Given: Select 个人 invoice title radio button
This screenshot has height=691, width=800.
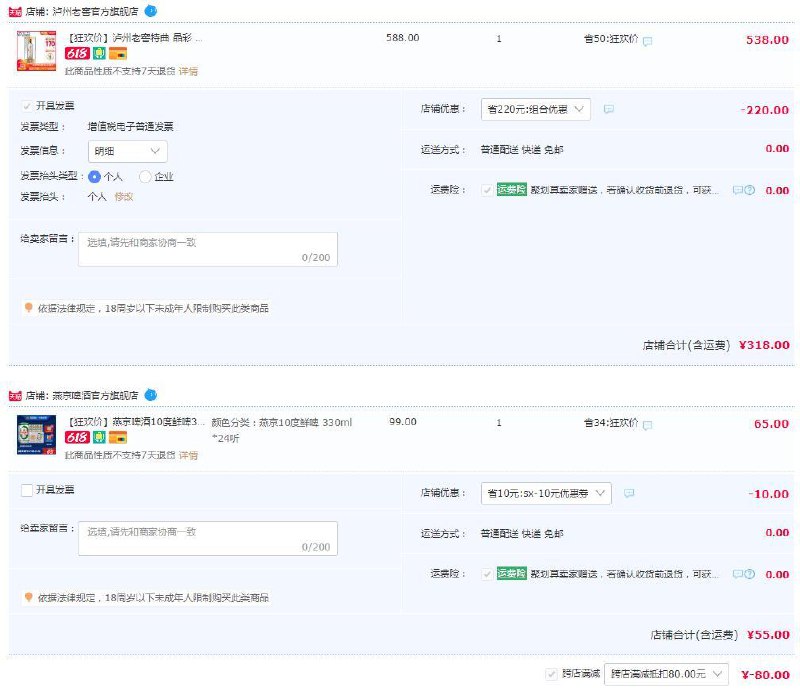Looking at the screenshot, I should click(94, 177).
